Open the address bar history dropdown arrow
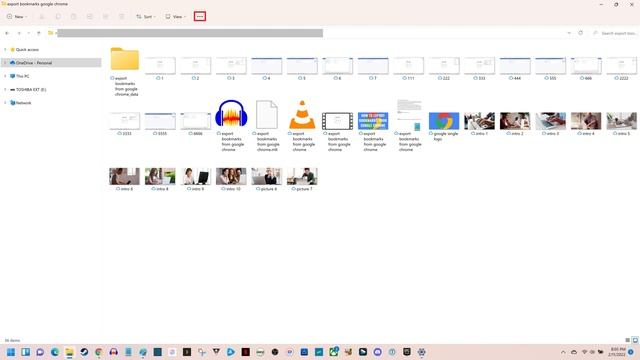Image resolution: width=640 pixels, height=360 pixels. [569, 33]
